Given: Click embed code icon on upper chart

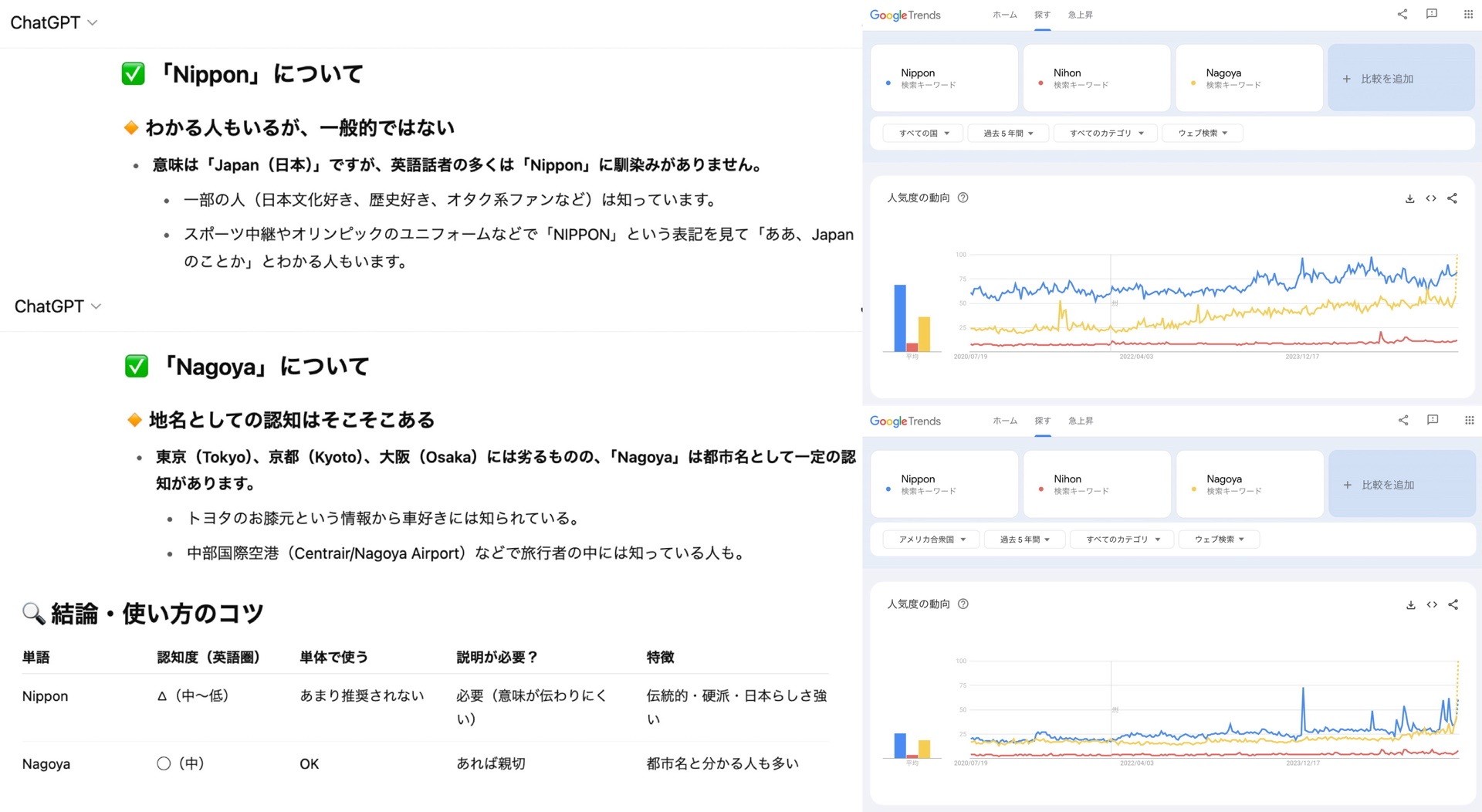Looking at the screenshot, I should 1431,198.
